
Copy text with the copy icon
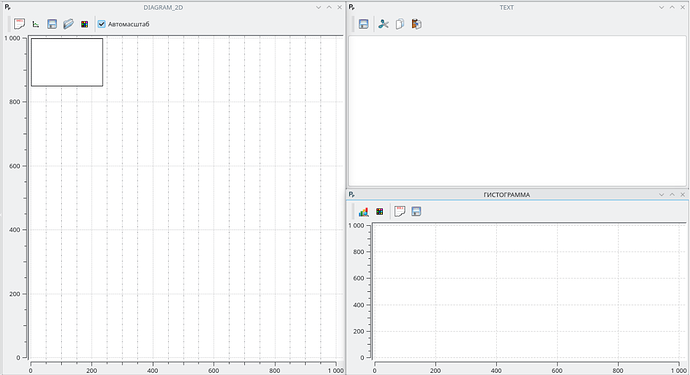coord(400,24)
